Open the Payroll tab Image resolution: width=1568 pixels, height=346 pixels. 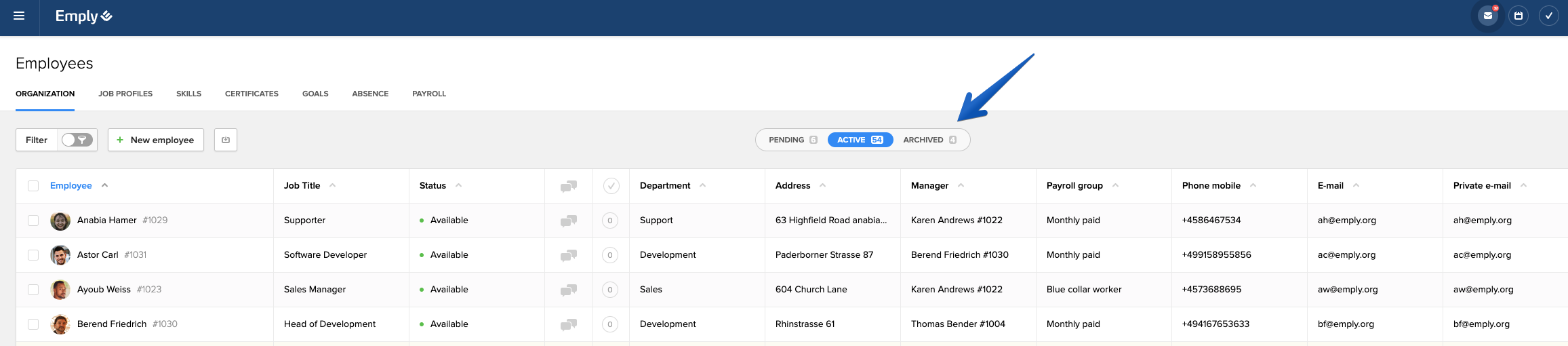(429, 94)
